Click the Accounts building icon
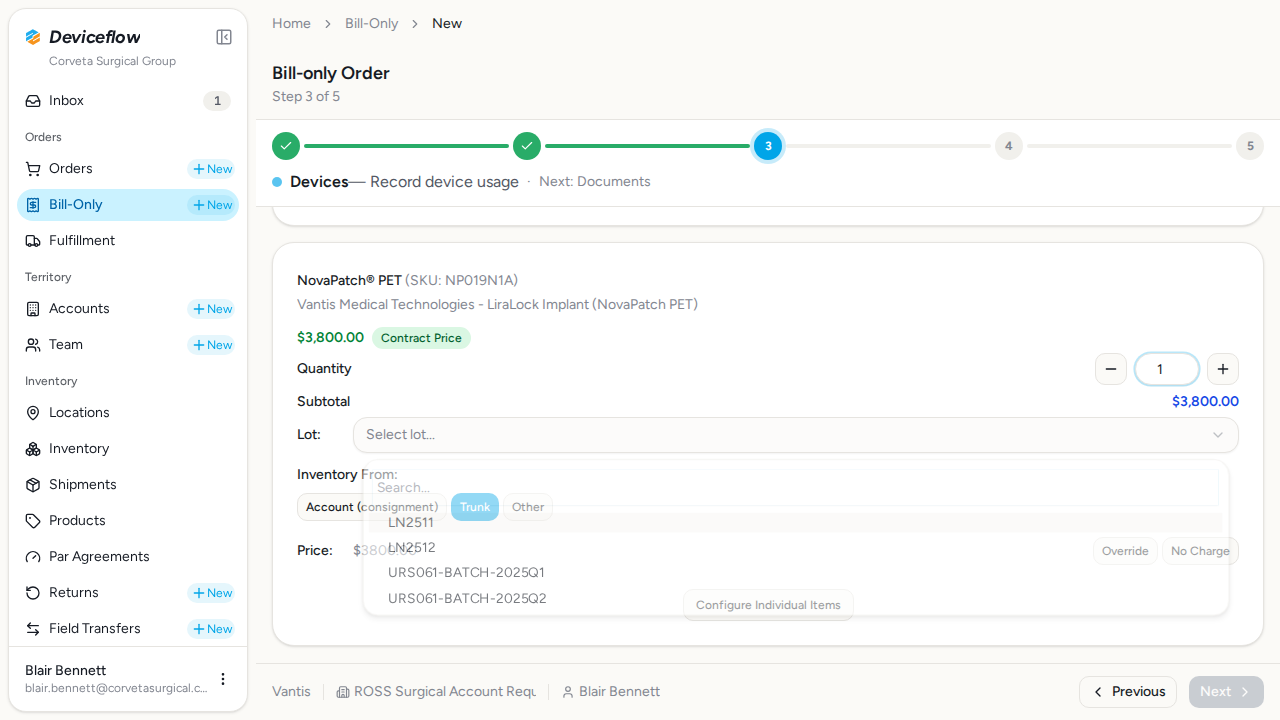1280x720 pixels. click(x=33, y=309)
